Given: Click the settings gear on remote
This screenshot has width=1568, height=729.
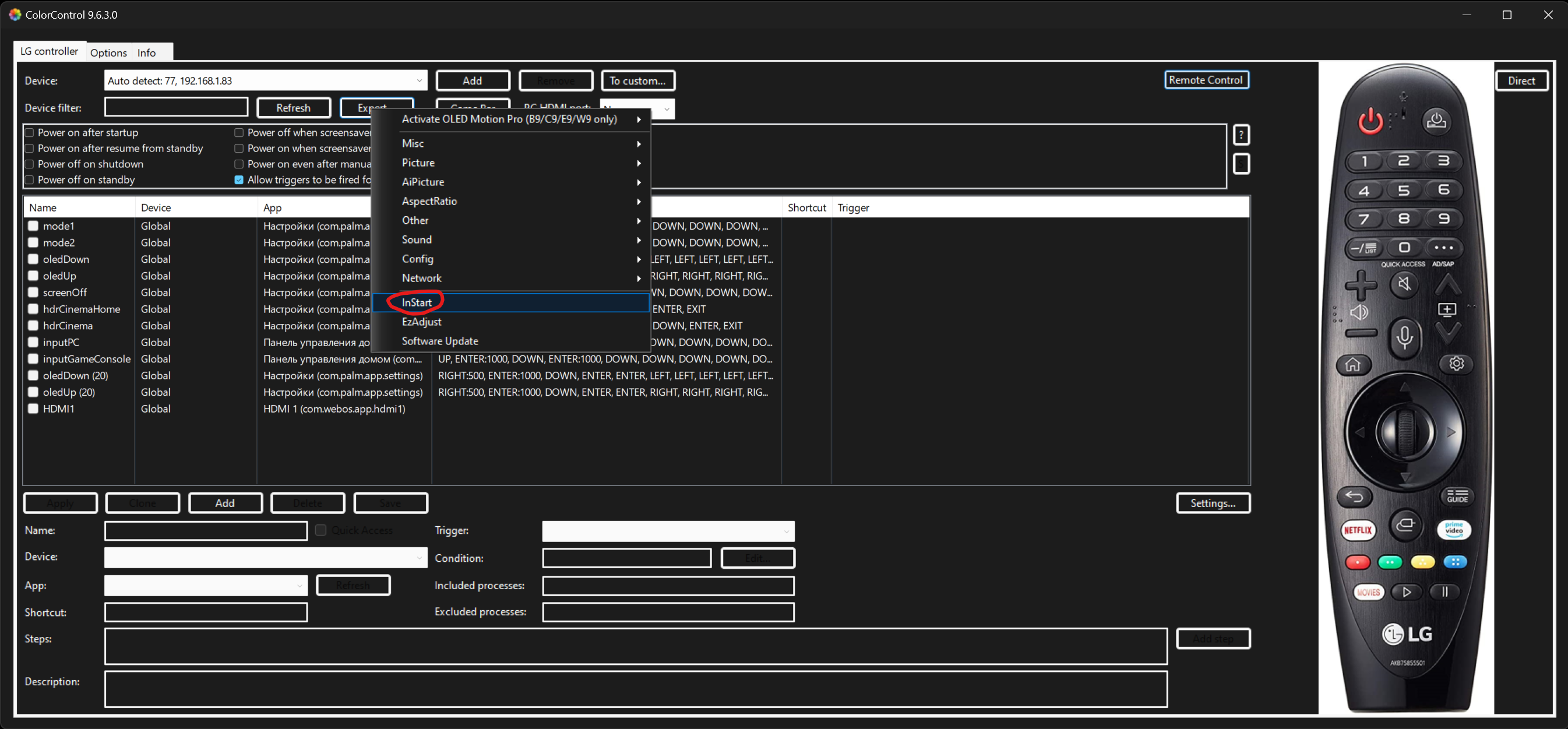Looking at the screenshot, I should 1456,363.
